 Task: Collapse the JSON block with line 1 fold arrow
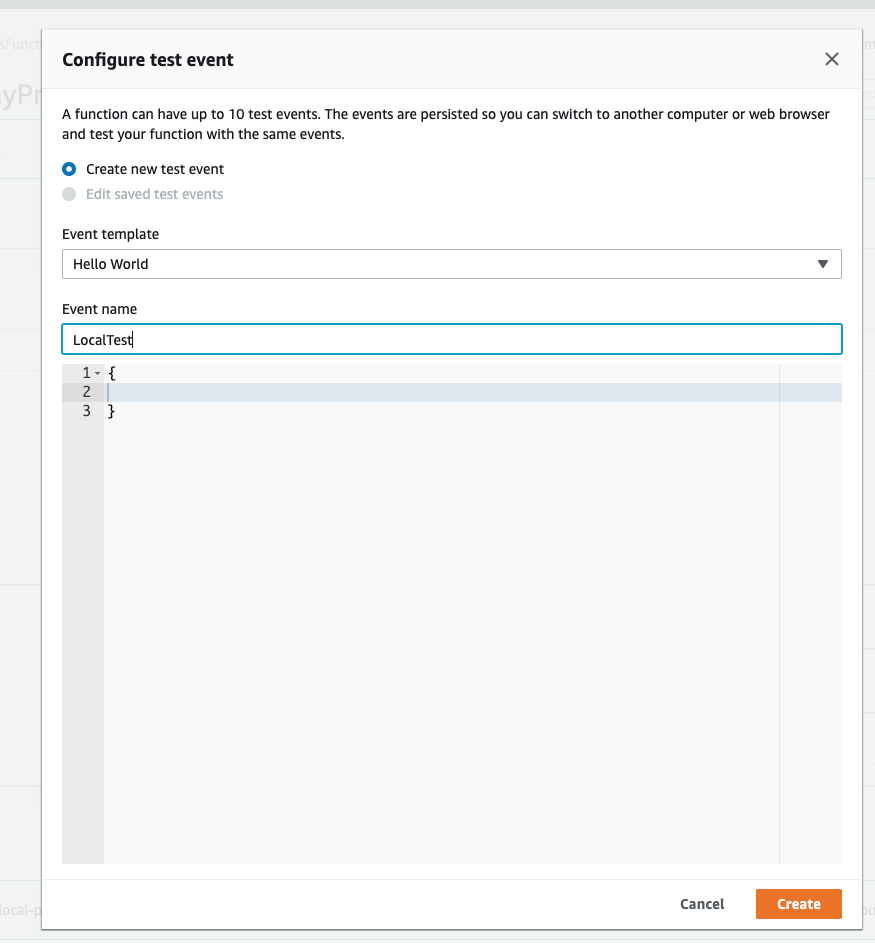click(x=97, y=373)
